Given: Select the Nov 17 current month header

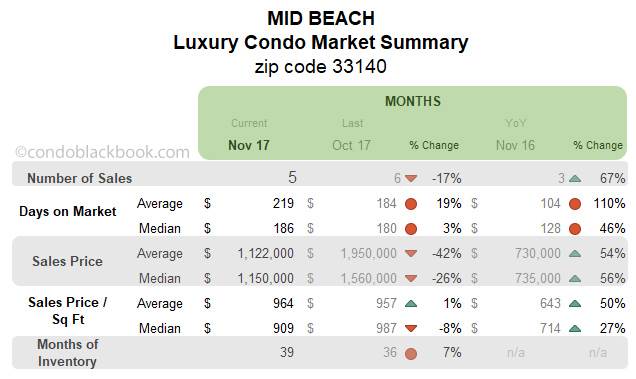Looking at the screenshot, I should point(249,145).
